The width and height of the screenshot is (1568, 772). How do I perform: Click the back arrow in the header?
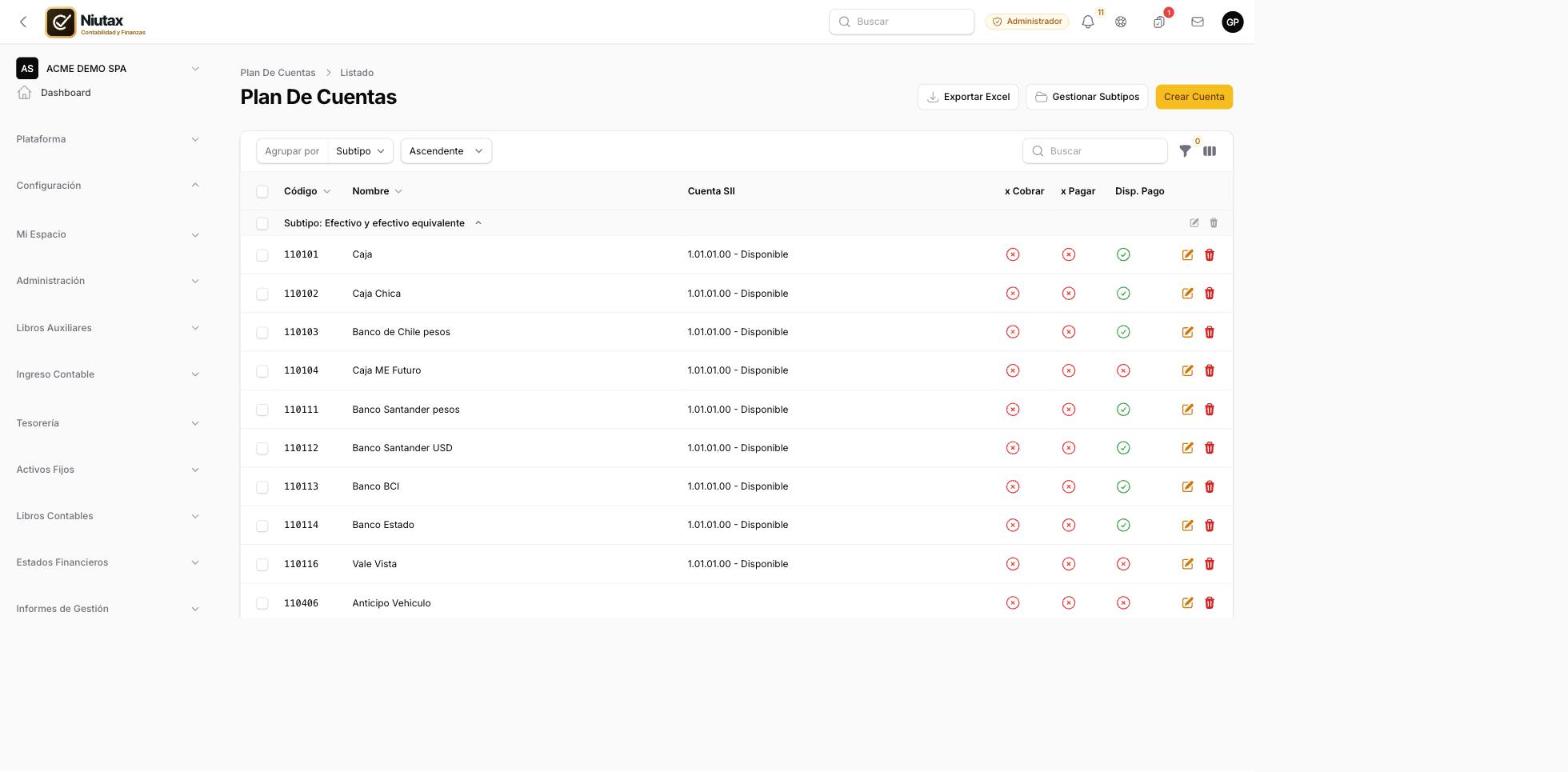[x=23, y=22]
